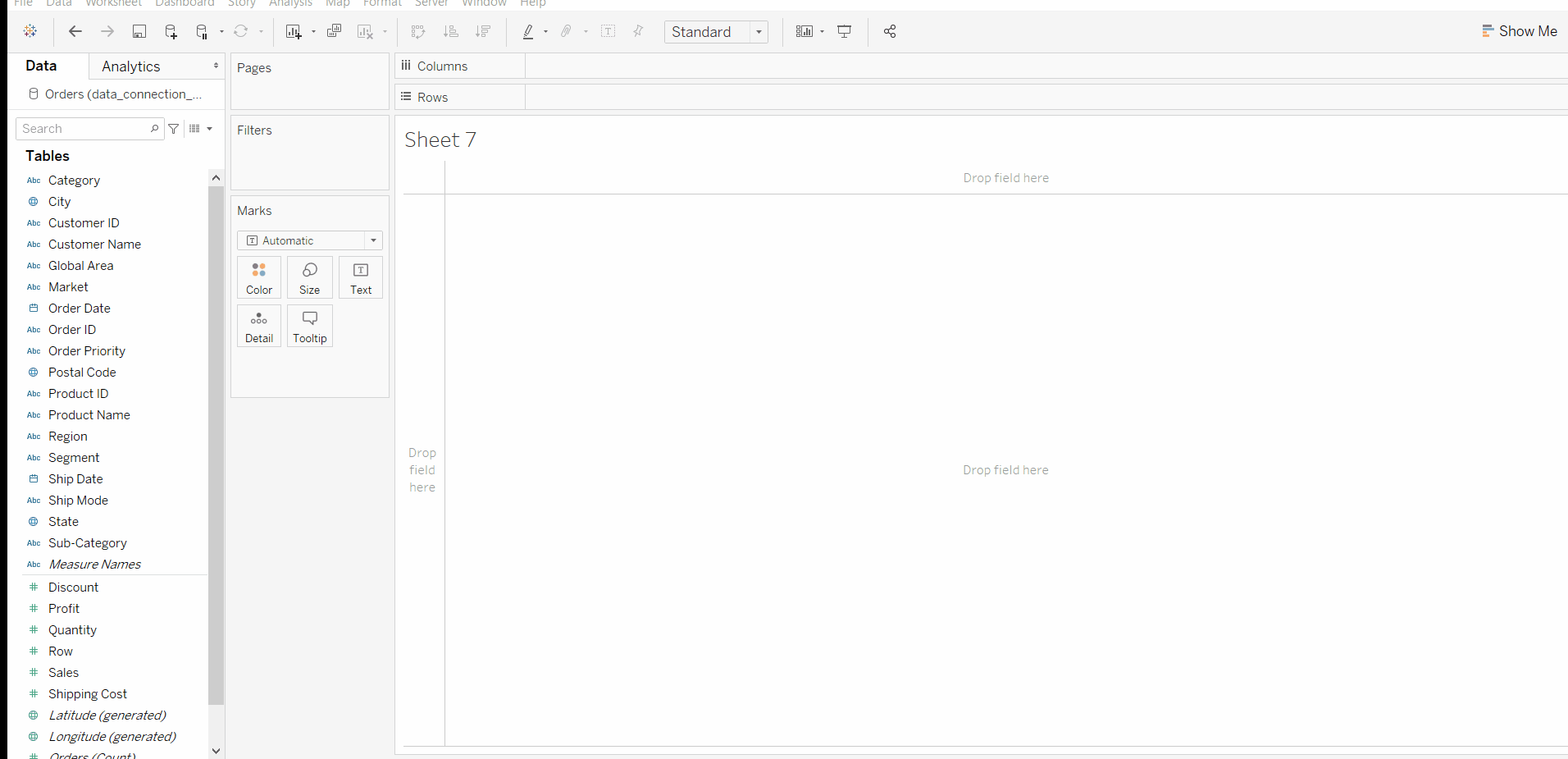Open the Marks type Automatic dropdown
Image resolution: width=1568 pixels, height=759 pixels.
click(310, 240)
